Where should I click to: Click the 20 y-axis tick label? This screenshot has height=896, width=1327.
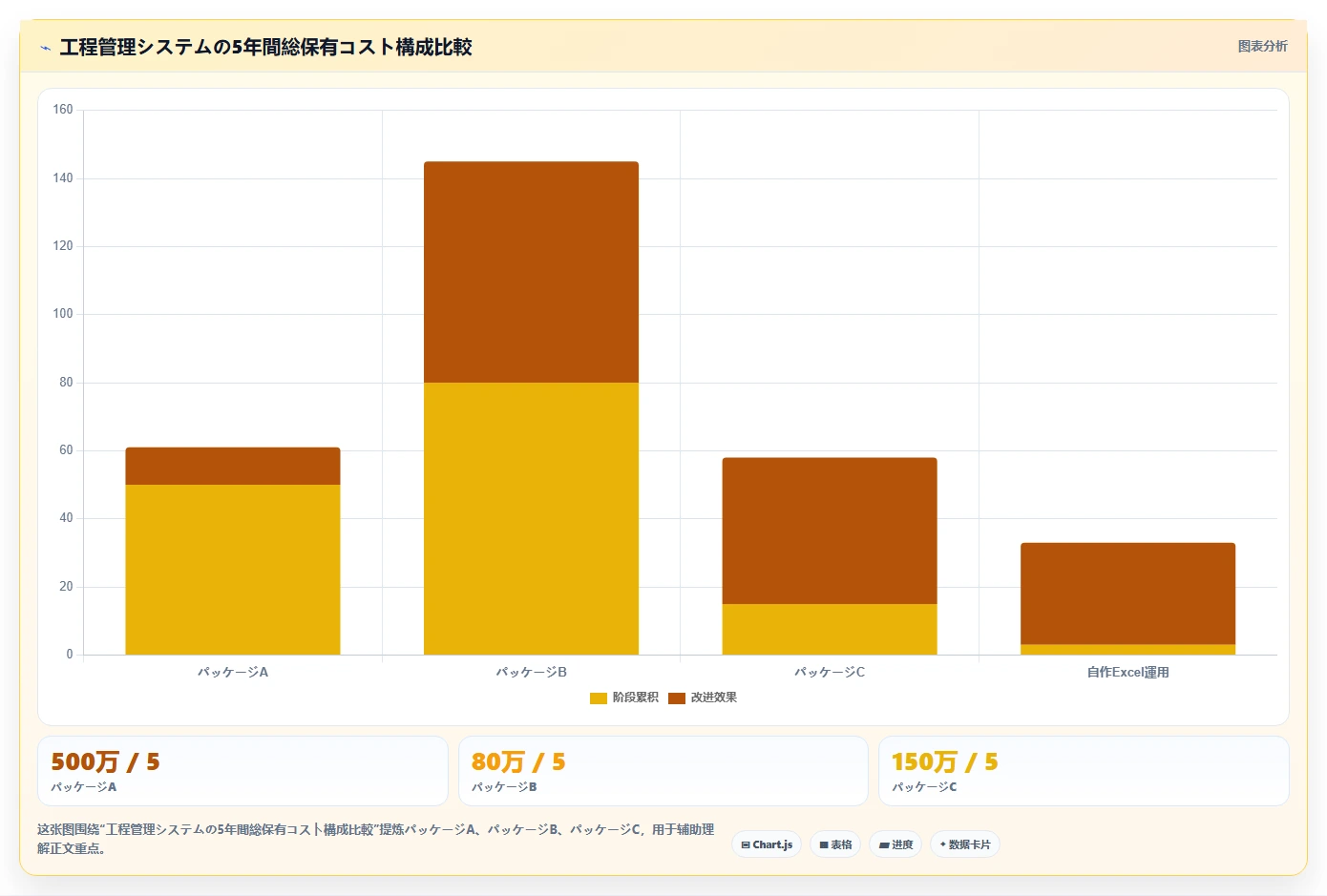[66, 586]
